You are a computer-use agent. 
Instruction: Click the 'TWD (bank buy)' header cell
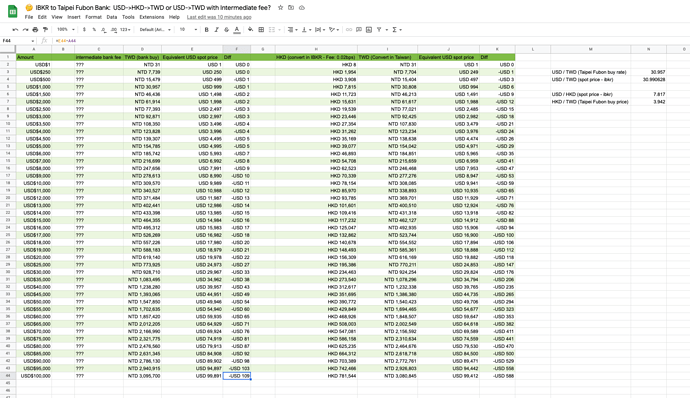pos(142,57)
